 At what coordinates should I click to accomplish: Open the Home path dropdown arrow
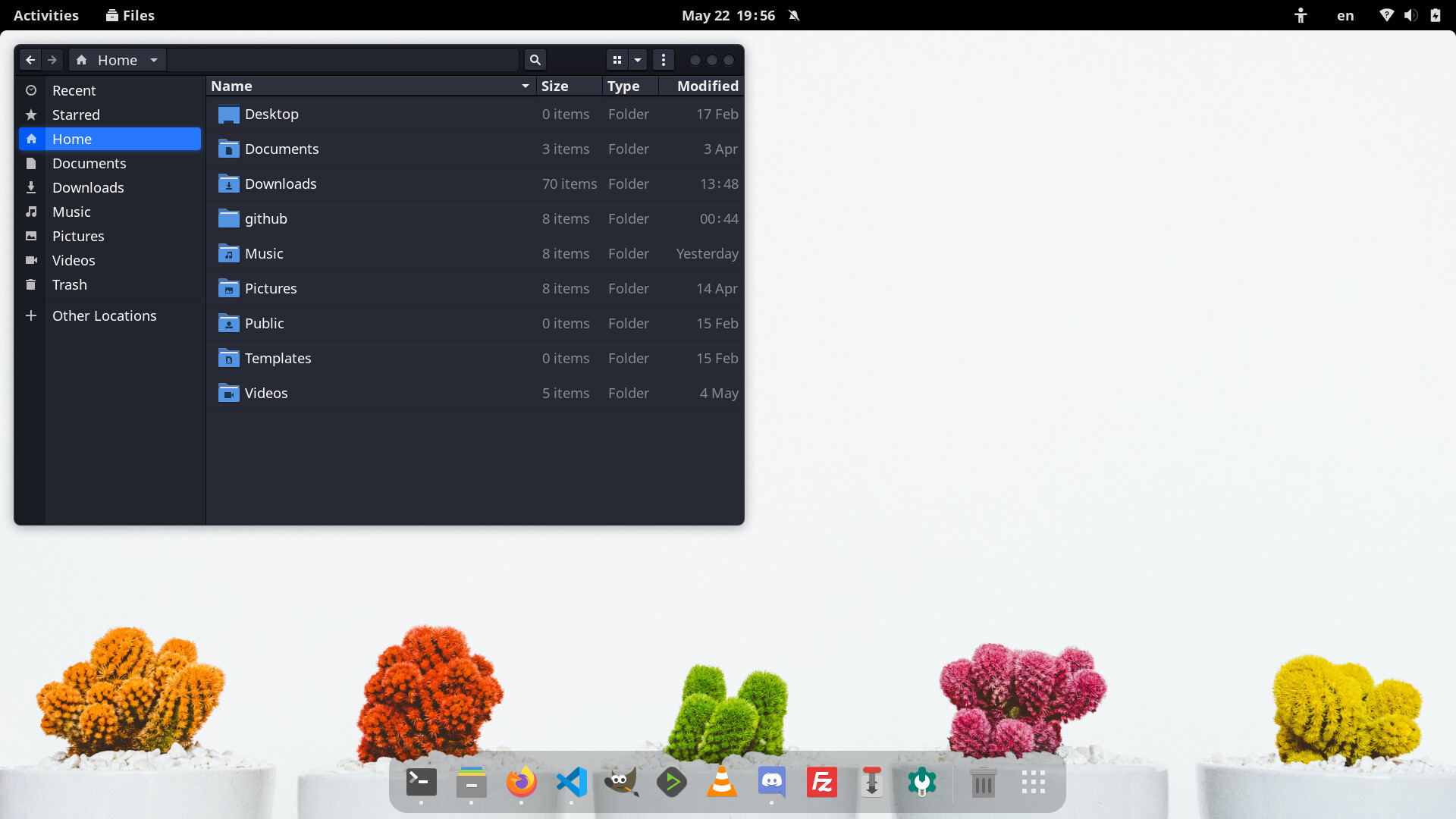(154, 60)
